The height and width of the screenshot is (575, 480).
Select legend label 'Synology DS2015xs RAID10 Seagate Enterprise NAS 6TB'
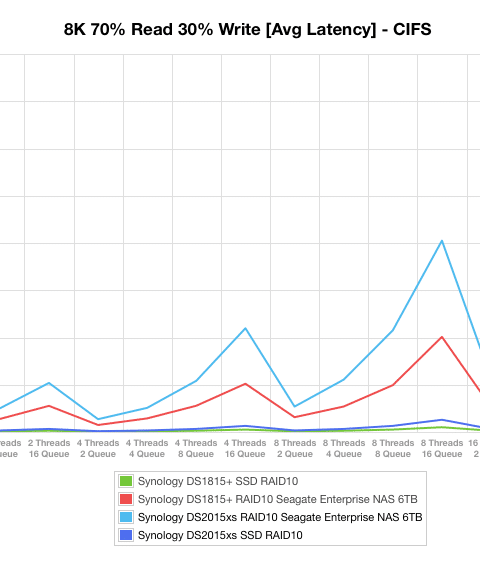coord(280,517)
